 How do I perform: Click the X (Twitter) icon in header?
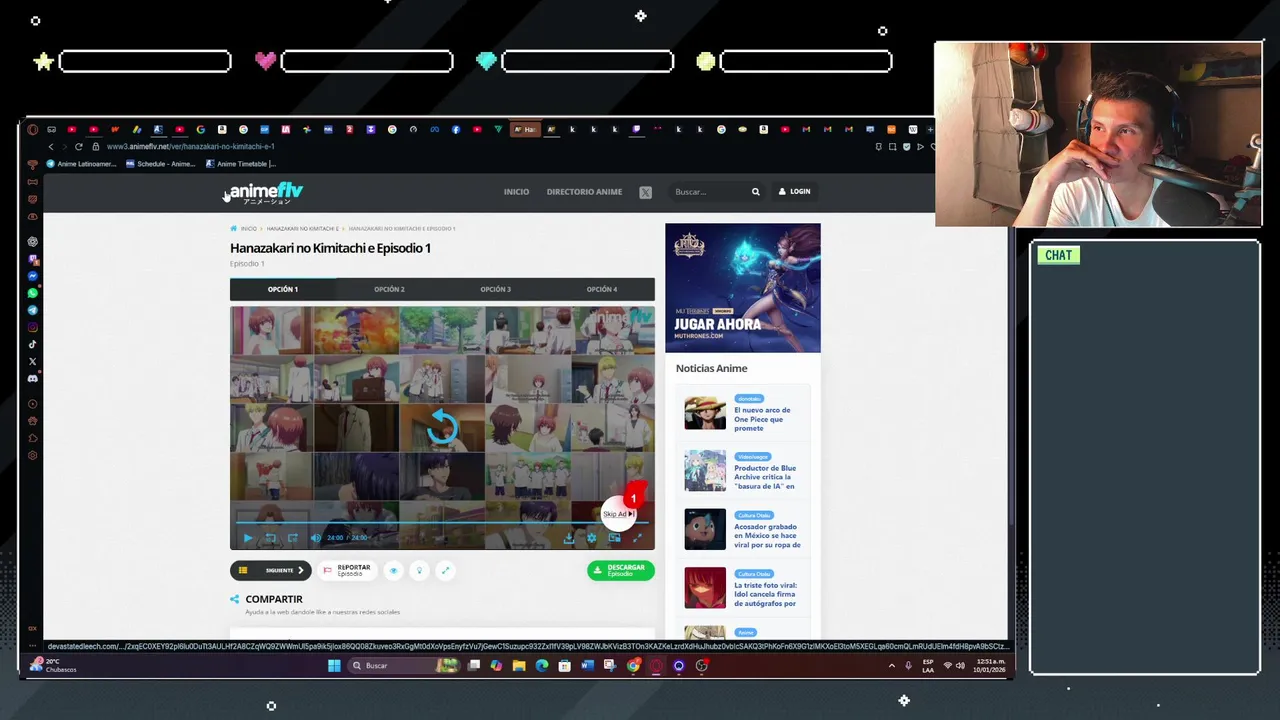645,192
